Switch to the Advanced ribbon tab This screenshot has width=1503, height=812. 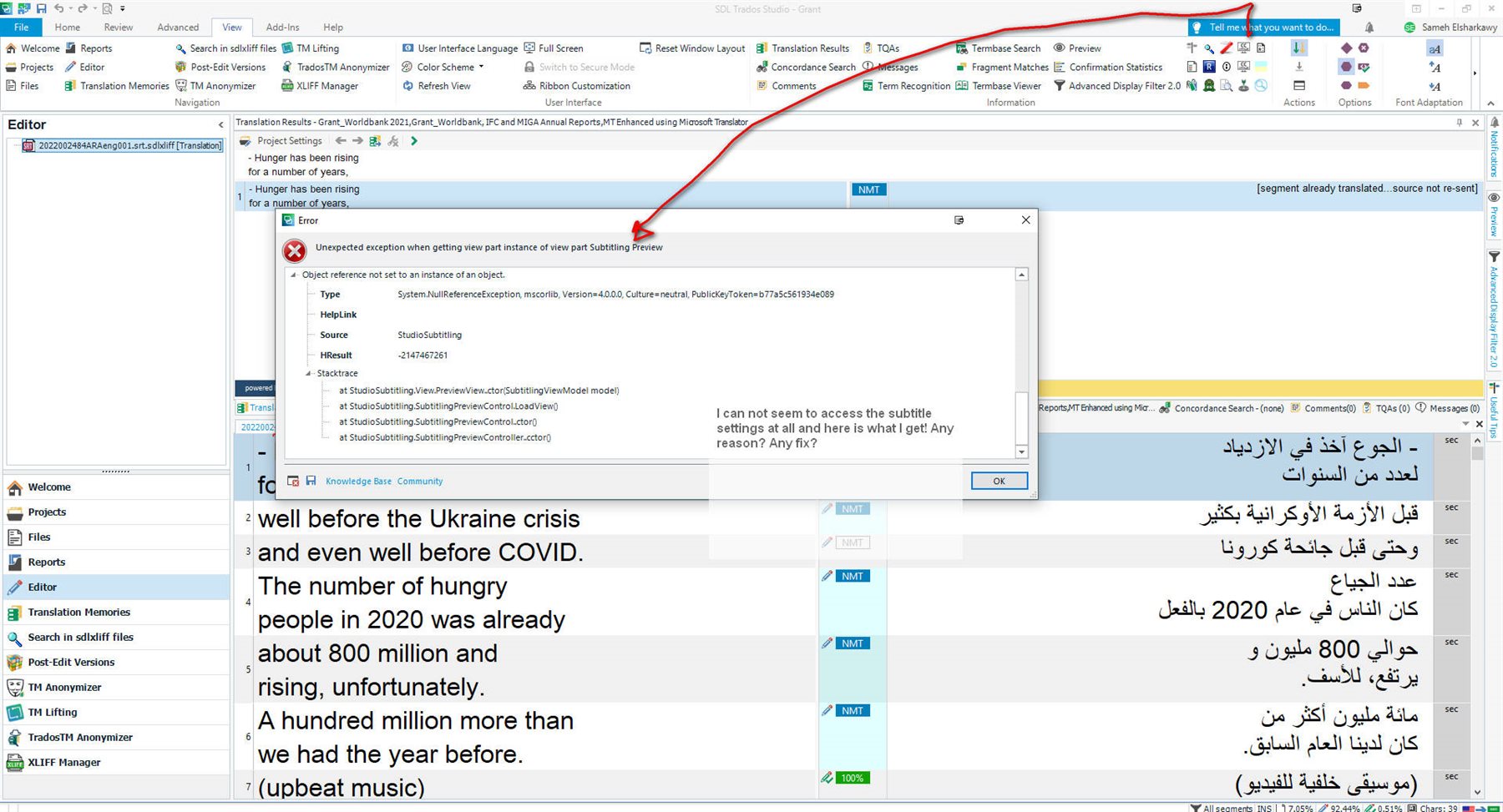[178, 28]
